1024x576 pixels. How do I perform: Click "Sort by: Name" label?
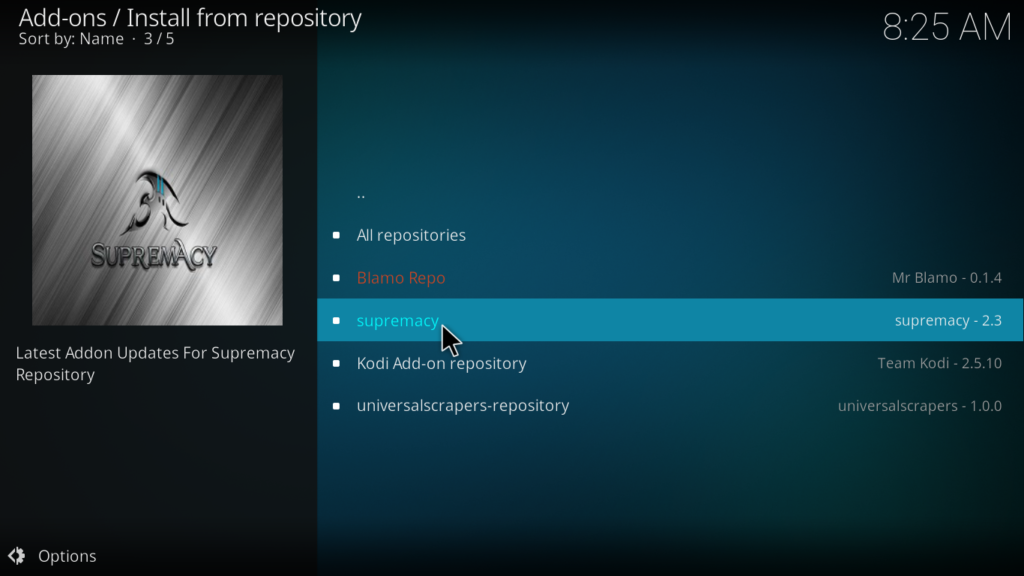tap(71, 39)
